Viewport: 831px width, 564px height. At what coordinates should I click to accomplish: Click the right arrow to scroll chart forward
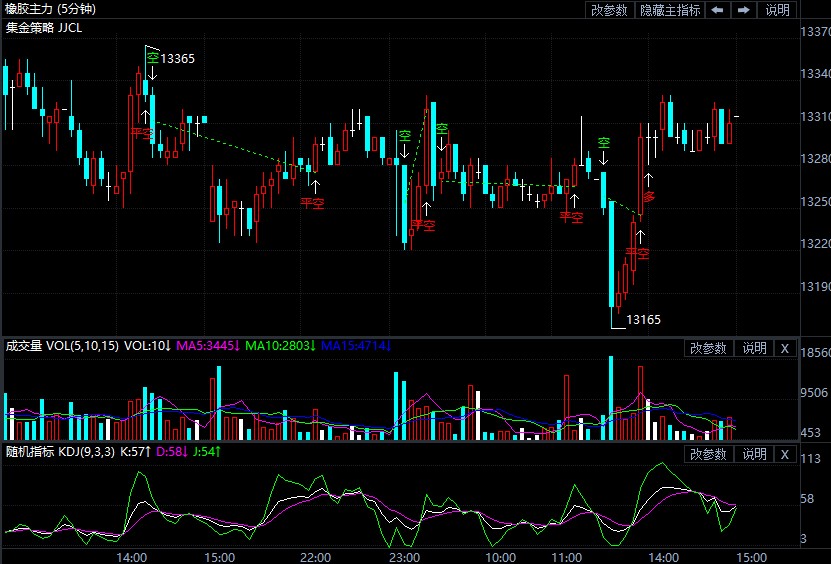click(x=743, y=10)
